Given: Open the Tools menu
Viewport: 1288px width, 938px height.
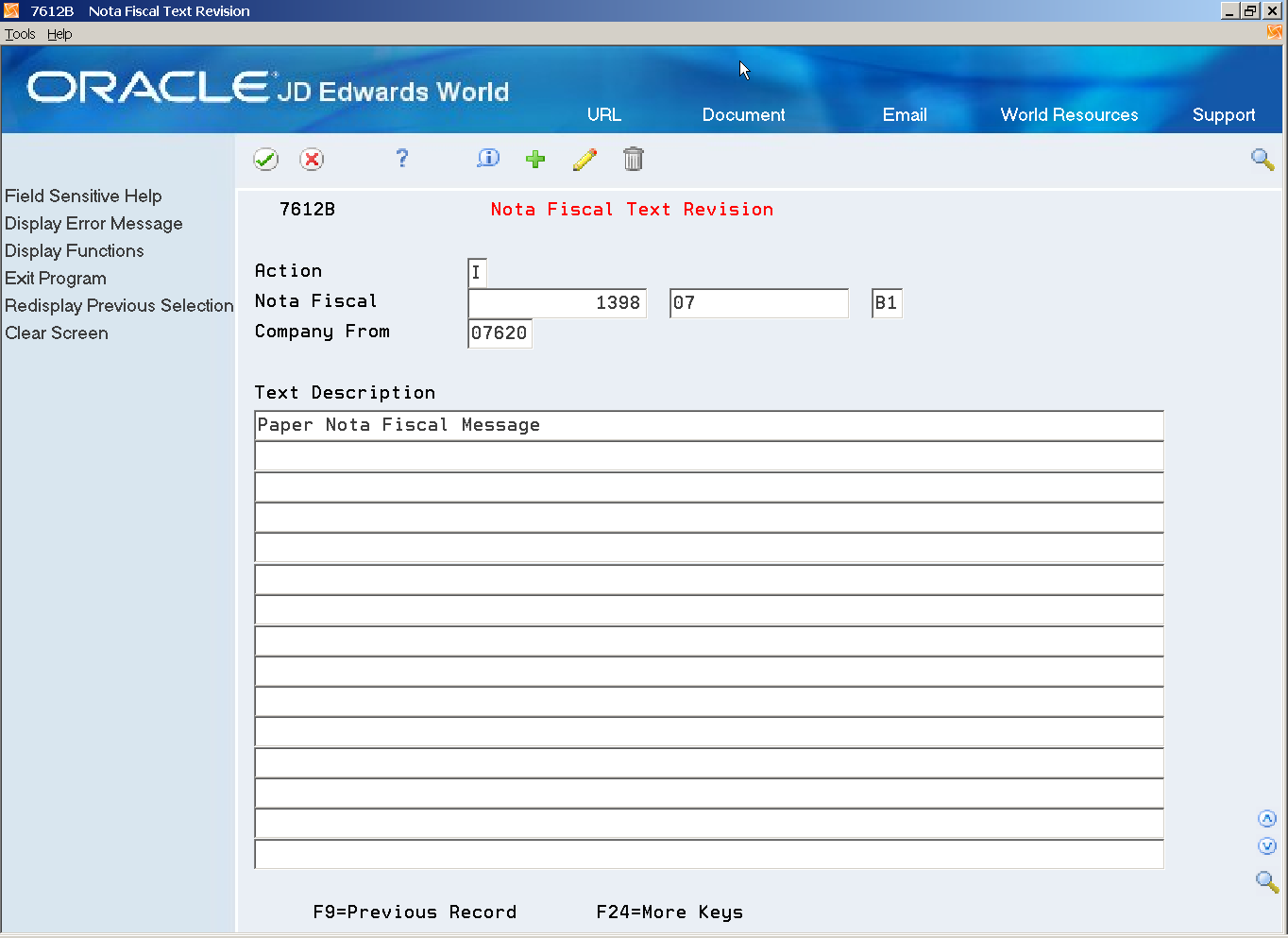Looking at the screenshot, I should (20, 34).
